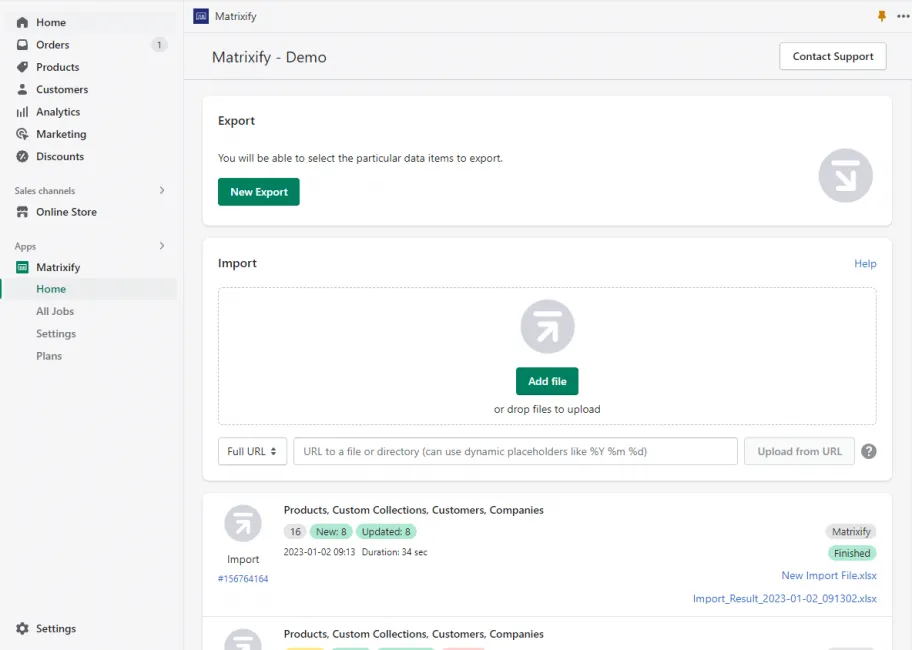Click Upload from URL button
Viewport: 912px width, 650px height.
pyautogui.click(x=799, y=451)
